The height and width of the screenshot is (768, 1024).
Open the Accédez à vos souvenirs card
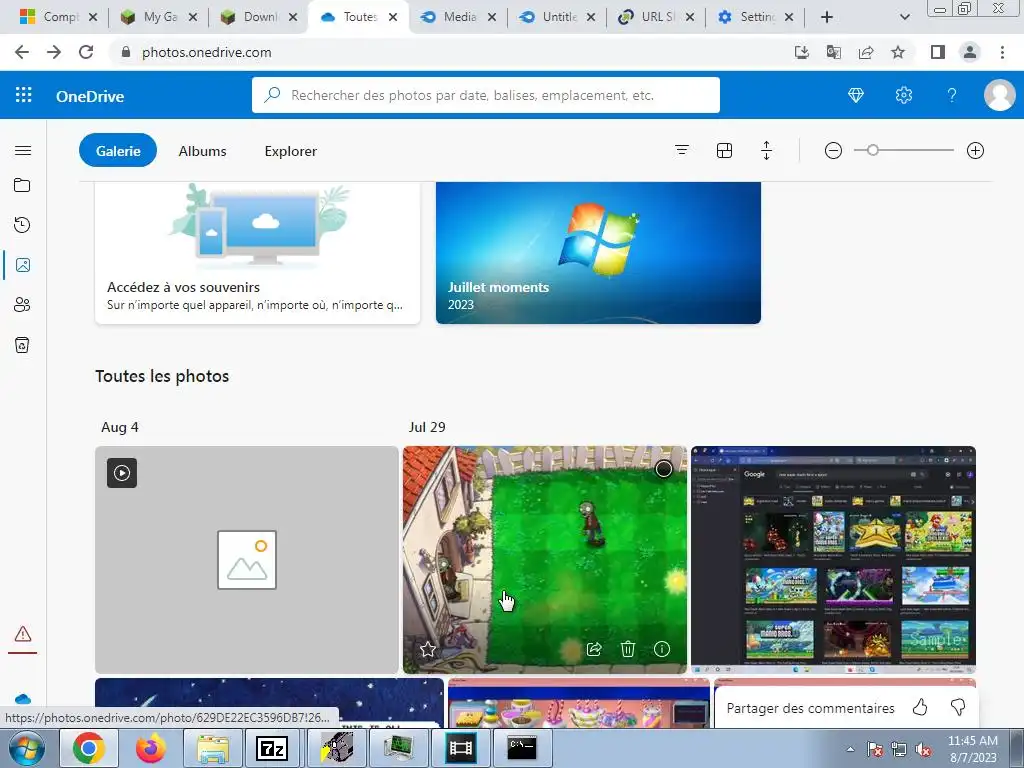point(257,253)
